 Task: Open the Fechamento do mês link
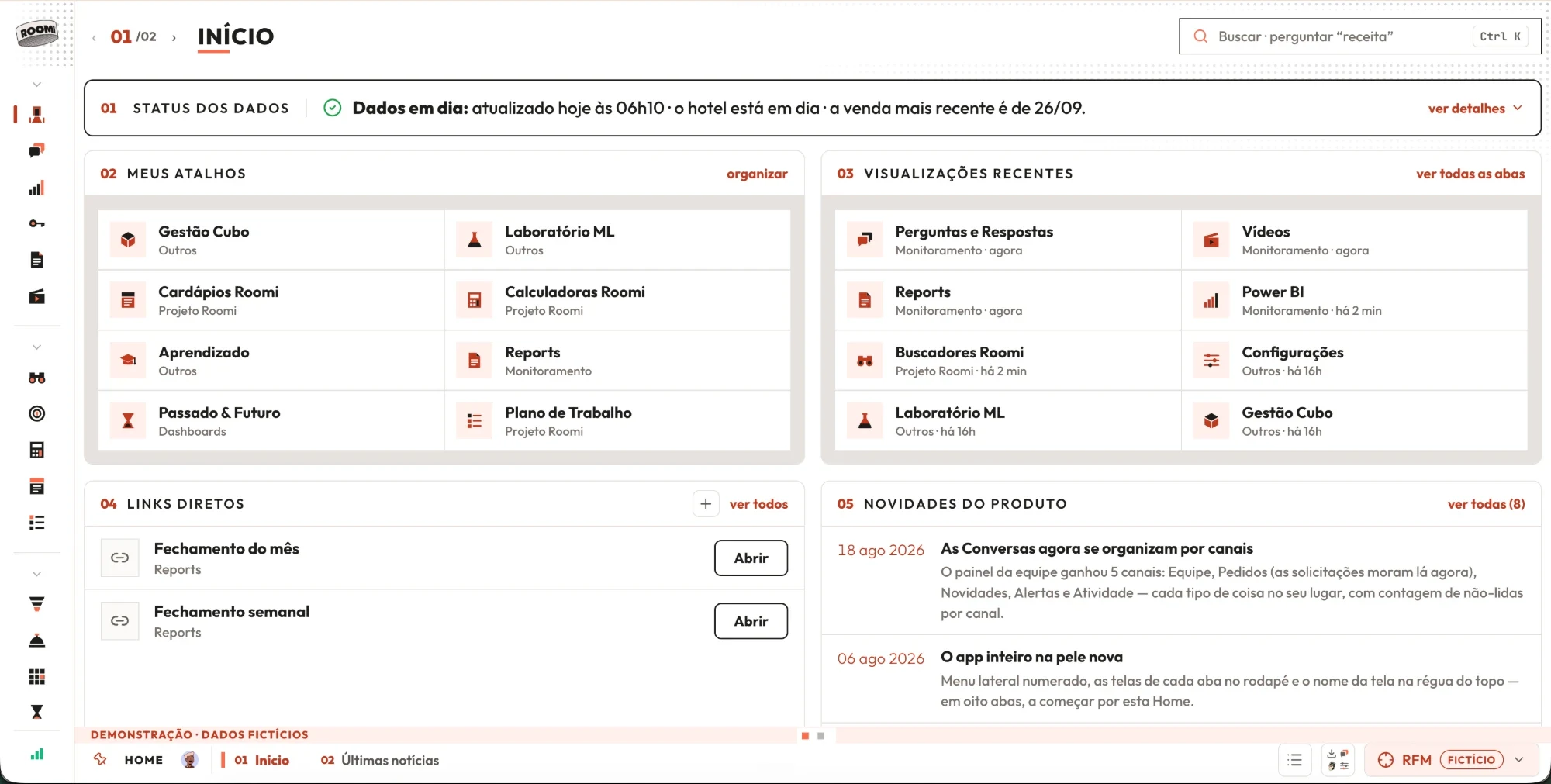pos(751,558)
